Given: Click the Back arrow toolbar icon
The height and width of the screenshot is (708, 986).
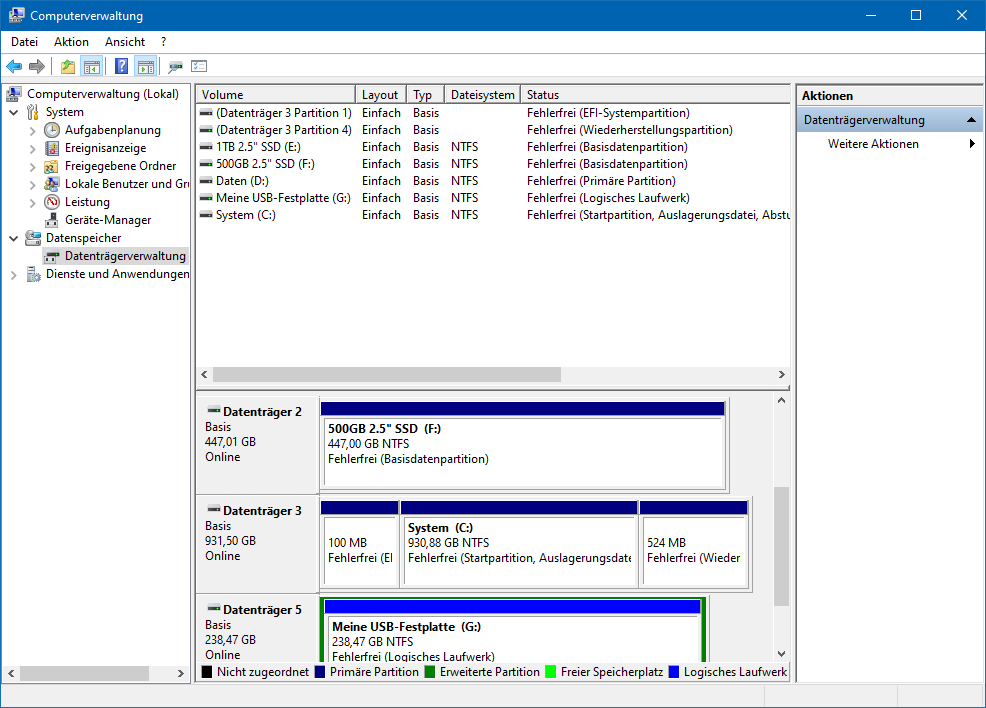Looking at the screenshot, I should tap(14, 66).
